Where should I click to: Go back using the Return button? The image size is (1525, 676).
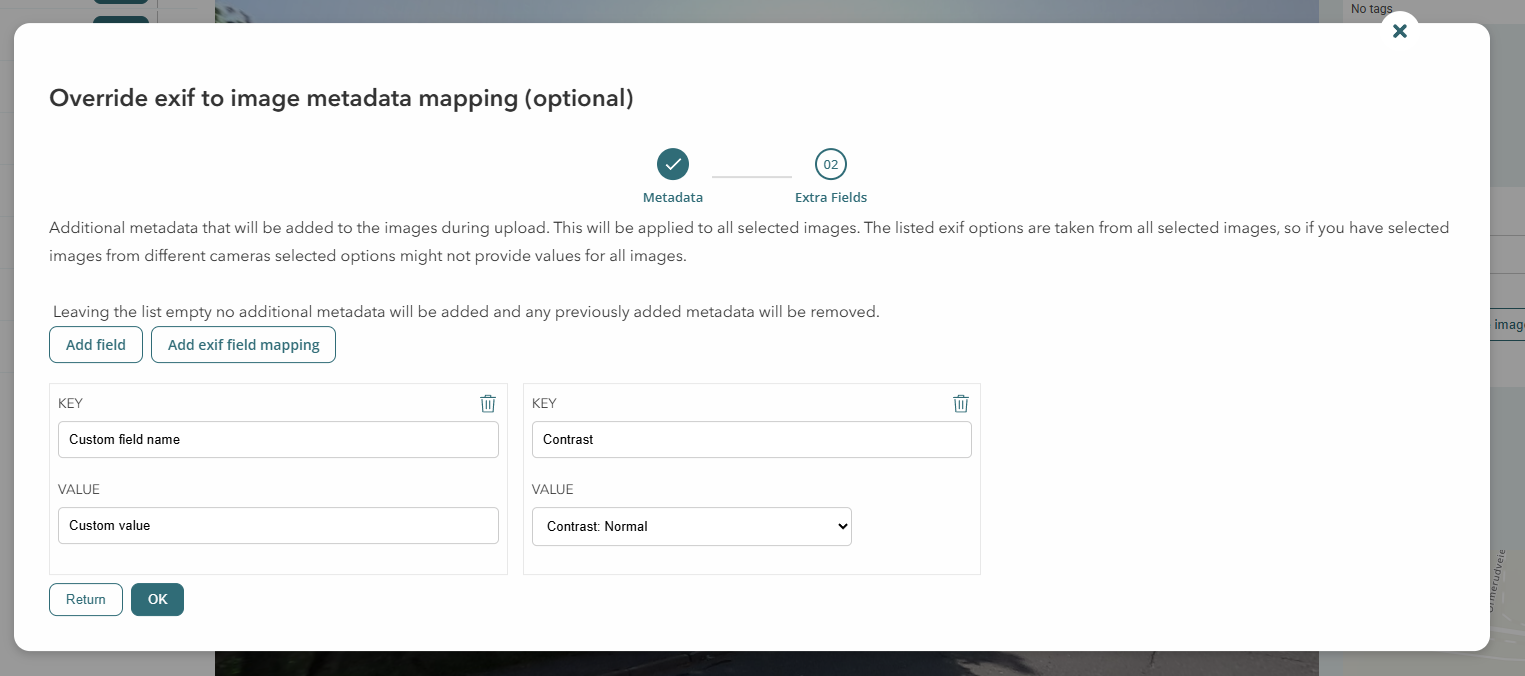coord(86,599)
